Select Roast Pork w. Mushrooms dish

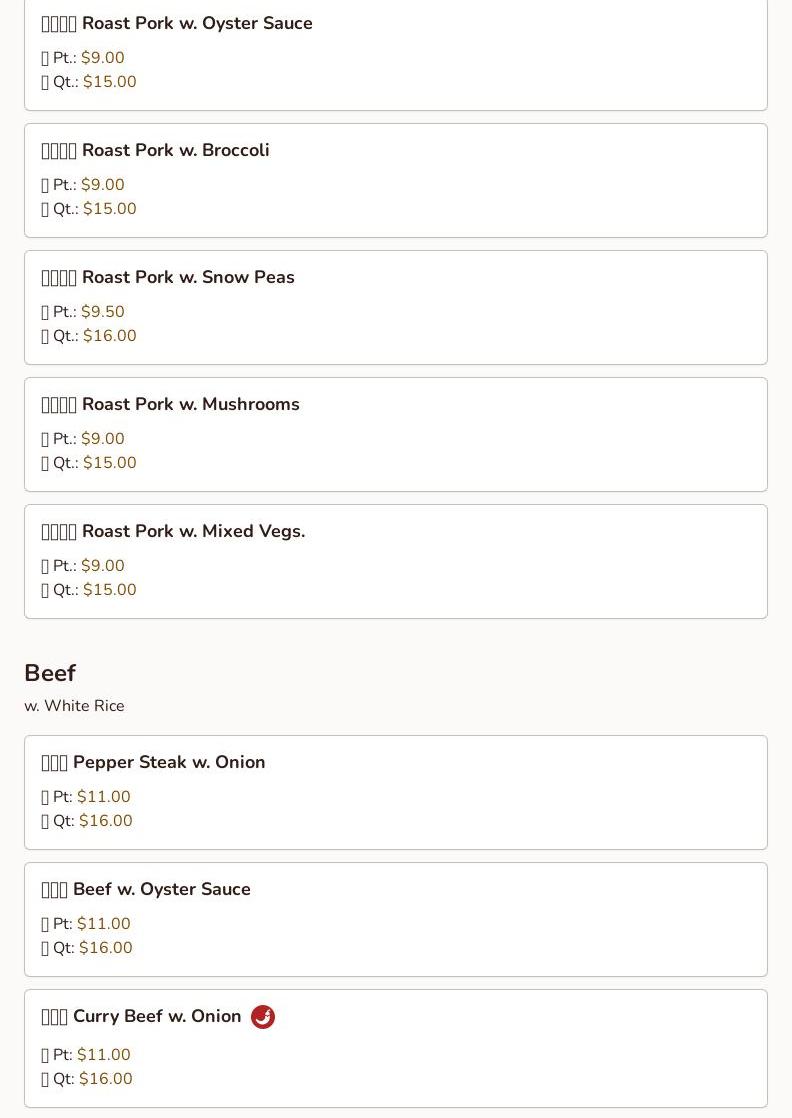point(190,404)
